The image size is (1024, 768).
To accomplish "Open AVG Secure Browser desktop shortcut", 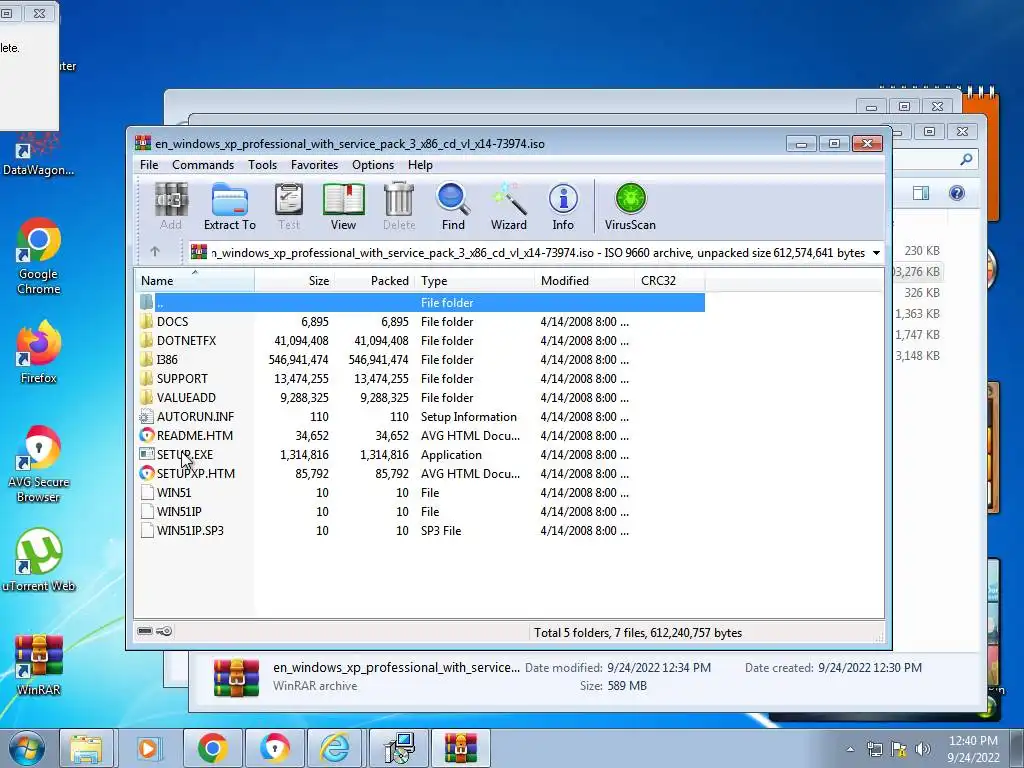I will (x=39, y=464).
